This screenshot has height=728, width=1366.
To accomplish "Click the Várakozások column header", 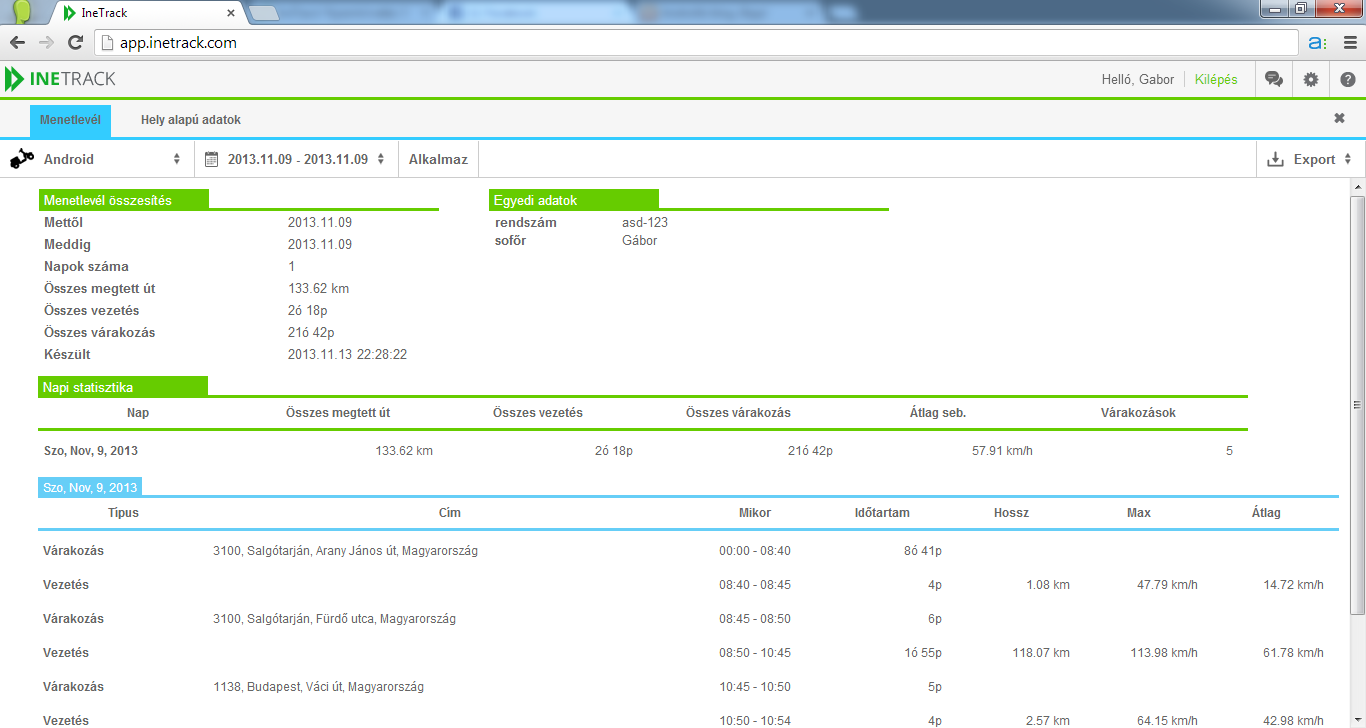I will click(x=1138, y=413).
